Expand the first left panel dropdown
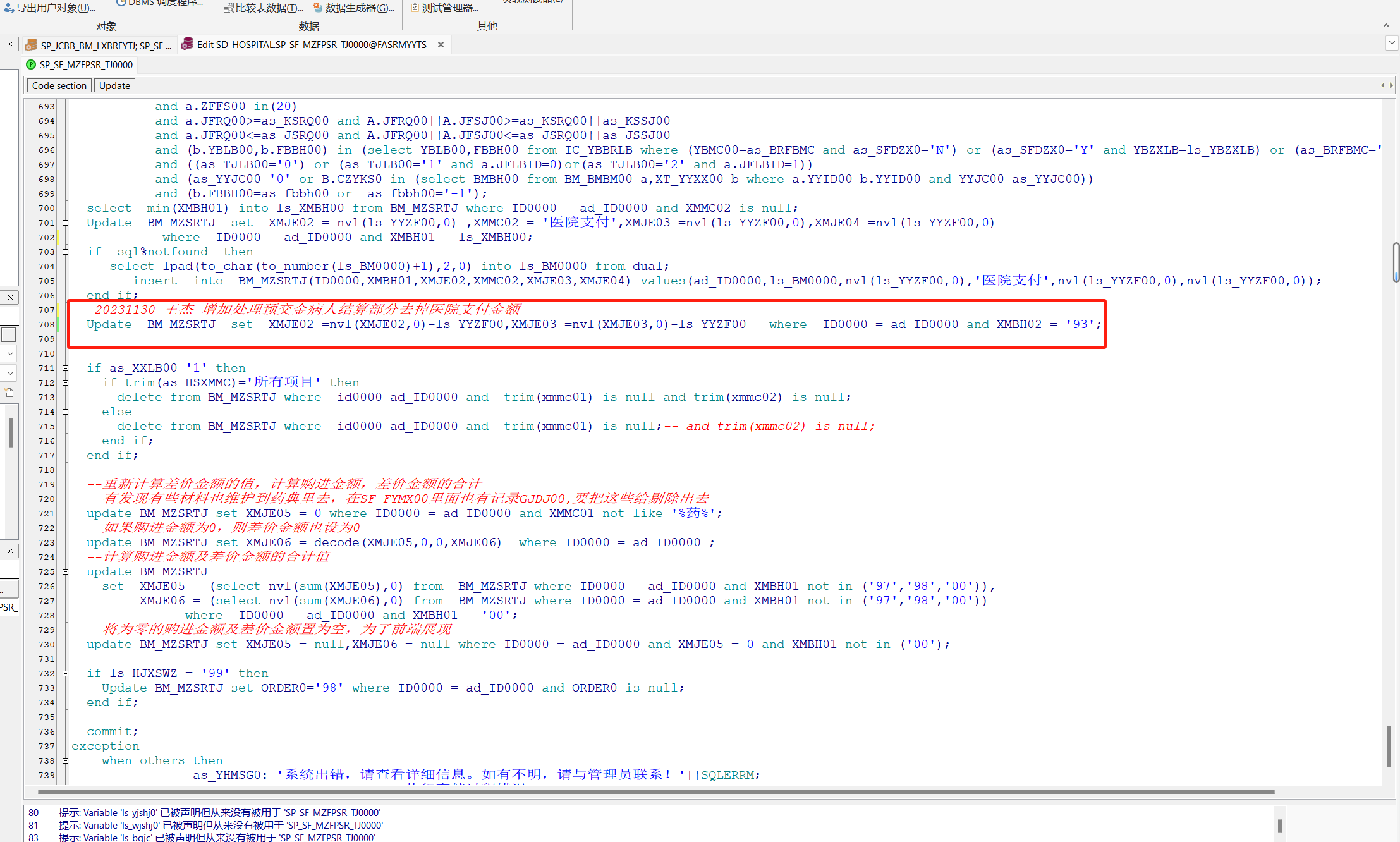Image resolution: width=1400 pixels, height=842 pixels. point(10,353)
